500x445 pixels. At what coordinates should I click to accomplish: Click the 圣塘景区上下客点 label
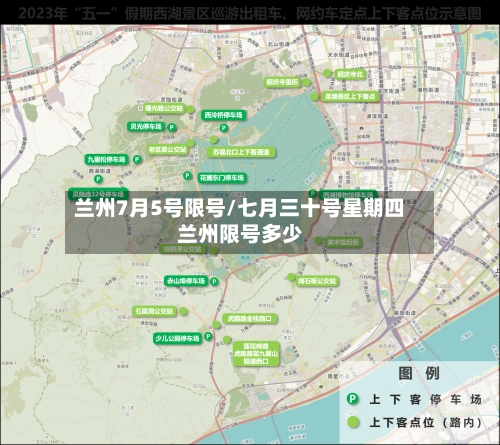[350, 97]
